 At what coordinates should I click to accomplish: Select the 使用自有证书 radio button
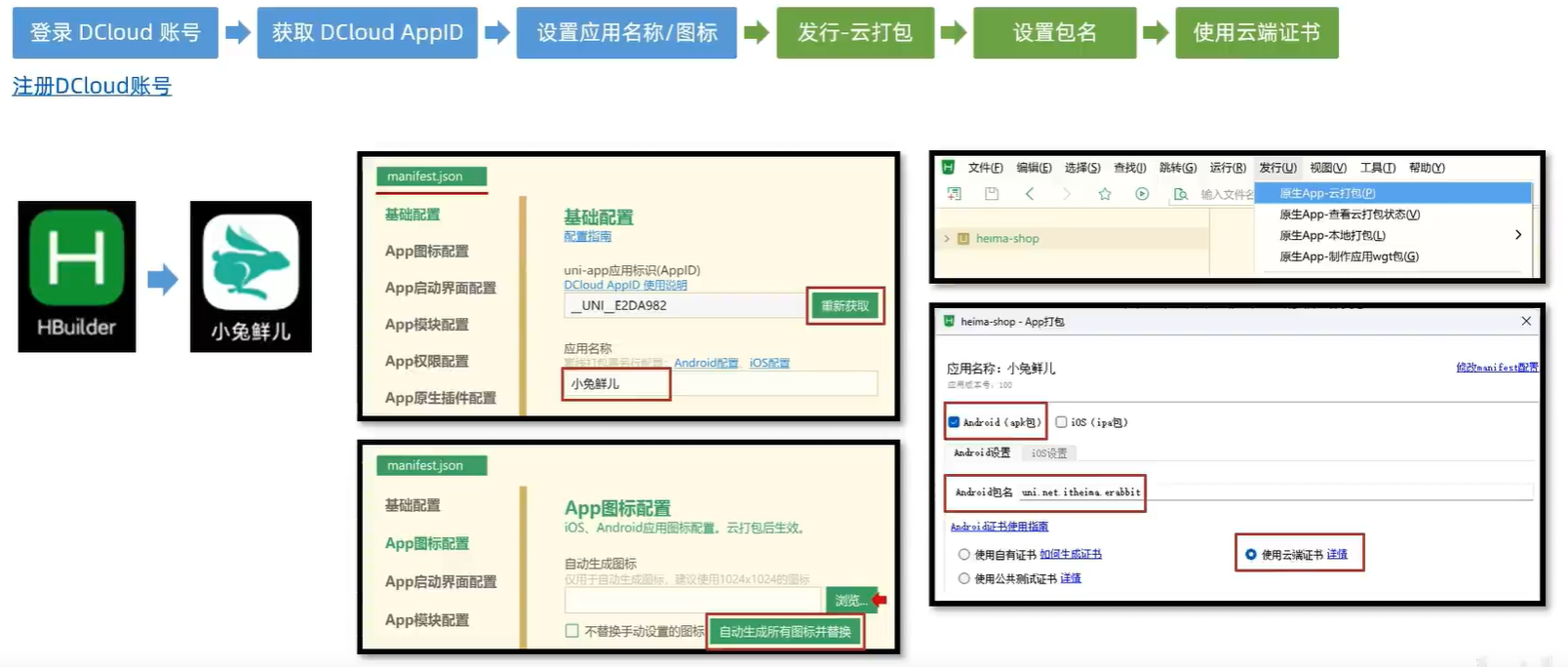pyautogui.click(x=963, y=554)
